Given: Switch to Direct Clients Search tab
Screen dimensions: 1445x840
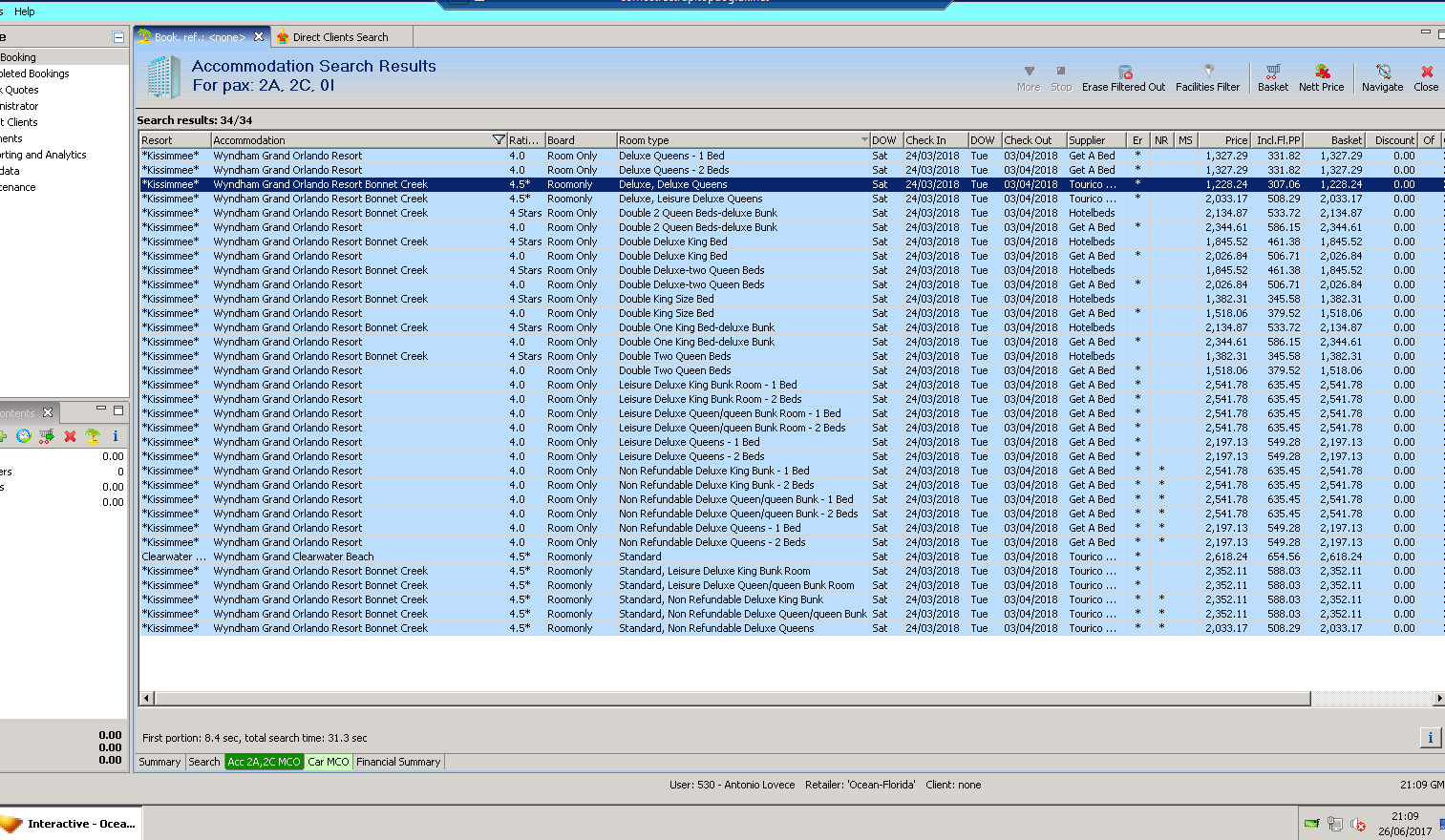Looking at the screenshot, I should [x=342, y=37].
